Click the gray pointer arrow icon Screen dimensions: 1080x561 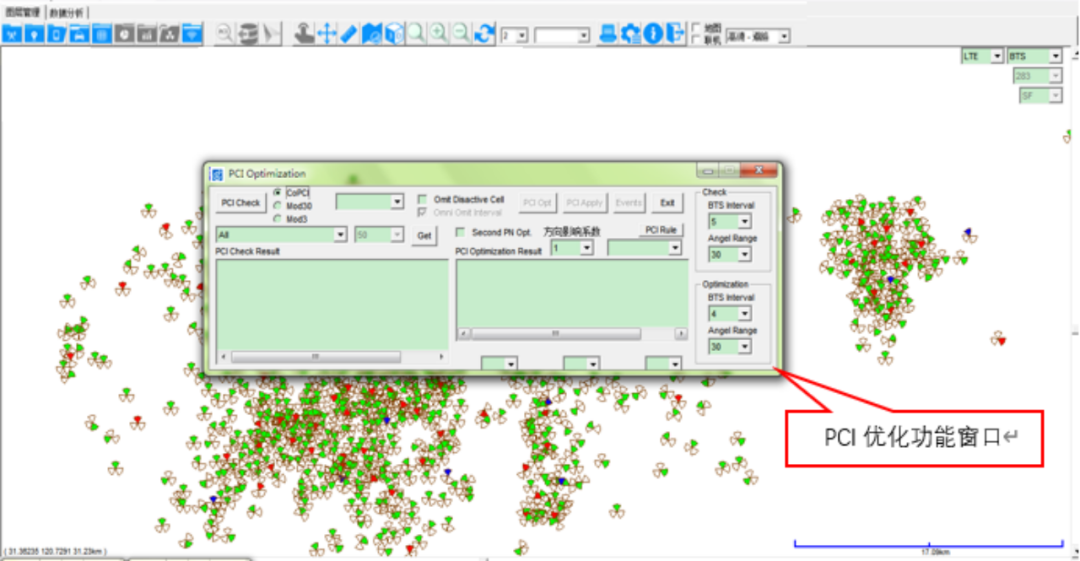(x=272, y=33)
